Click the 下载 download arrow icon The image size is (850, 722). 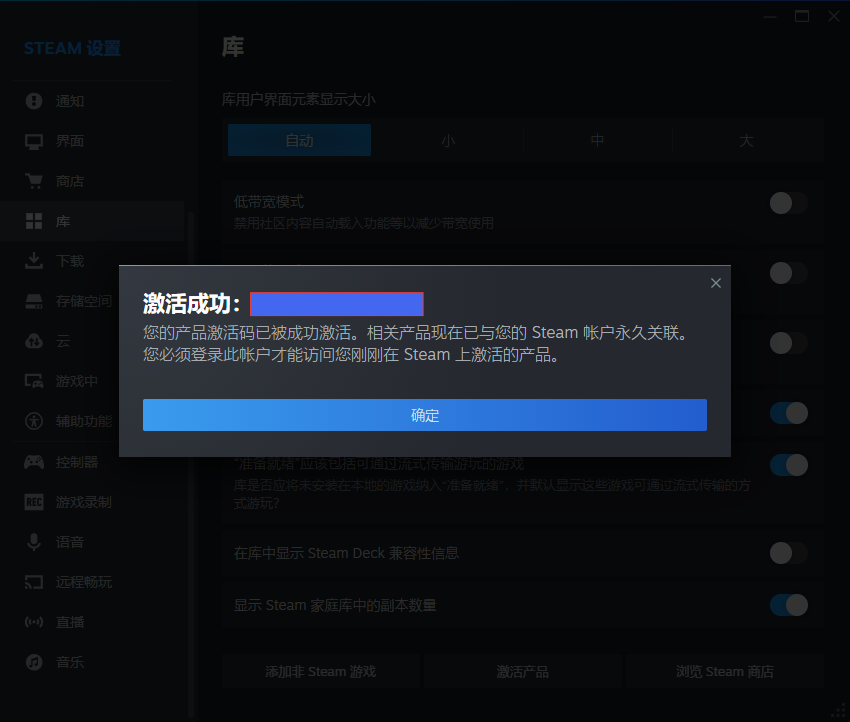click(34, 261)
